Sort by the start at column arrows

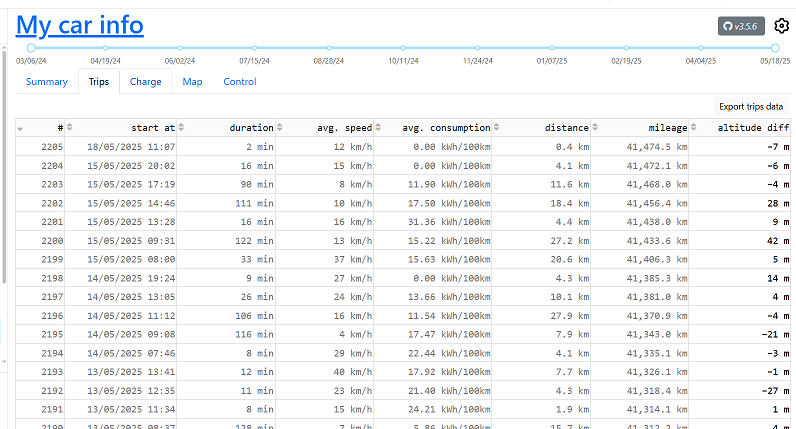pyautogui.click(x=181, y=127)
